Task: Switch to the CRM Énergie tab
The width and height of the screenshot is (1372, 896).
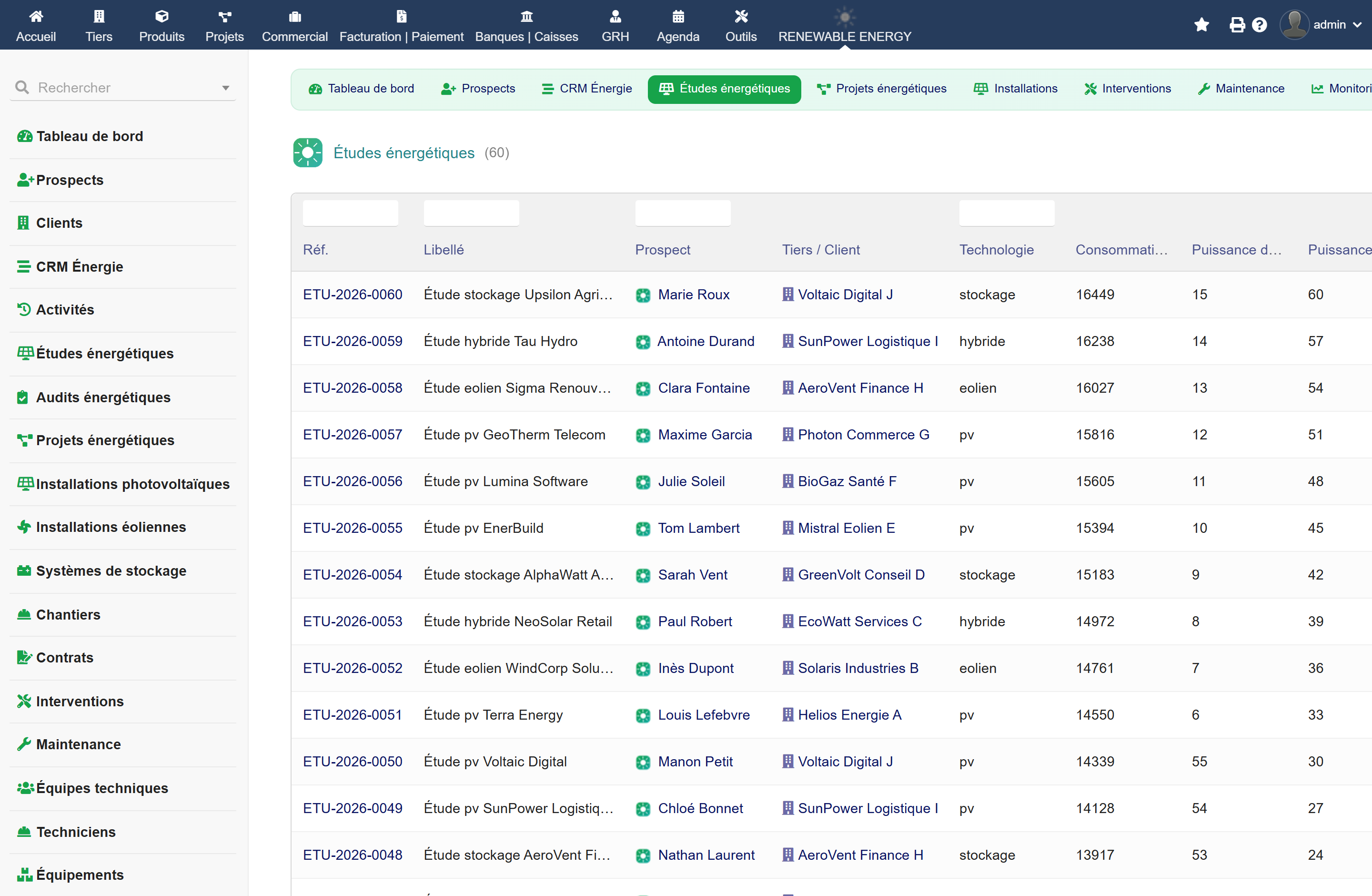Action: [587, 89]
